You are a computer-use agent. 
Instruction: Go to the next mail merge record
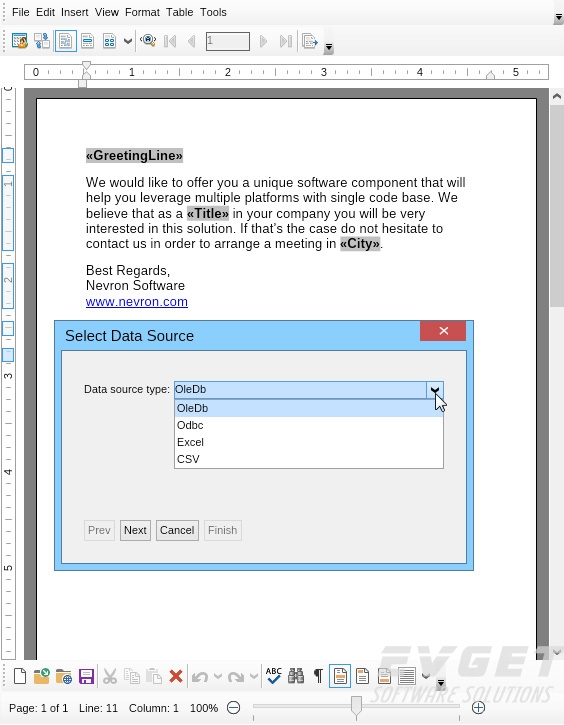[263, 41]
